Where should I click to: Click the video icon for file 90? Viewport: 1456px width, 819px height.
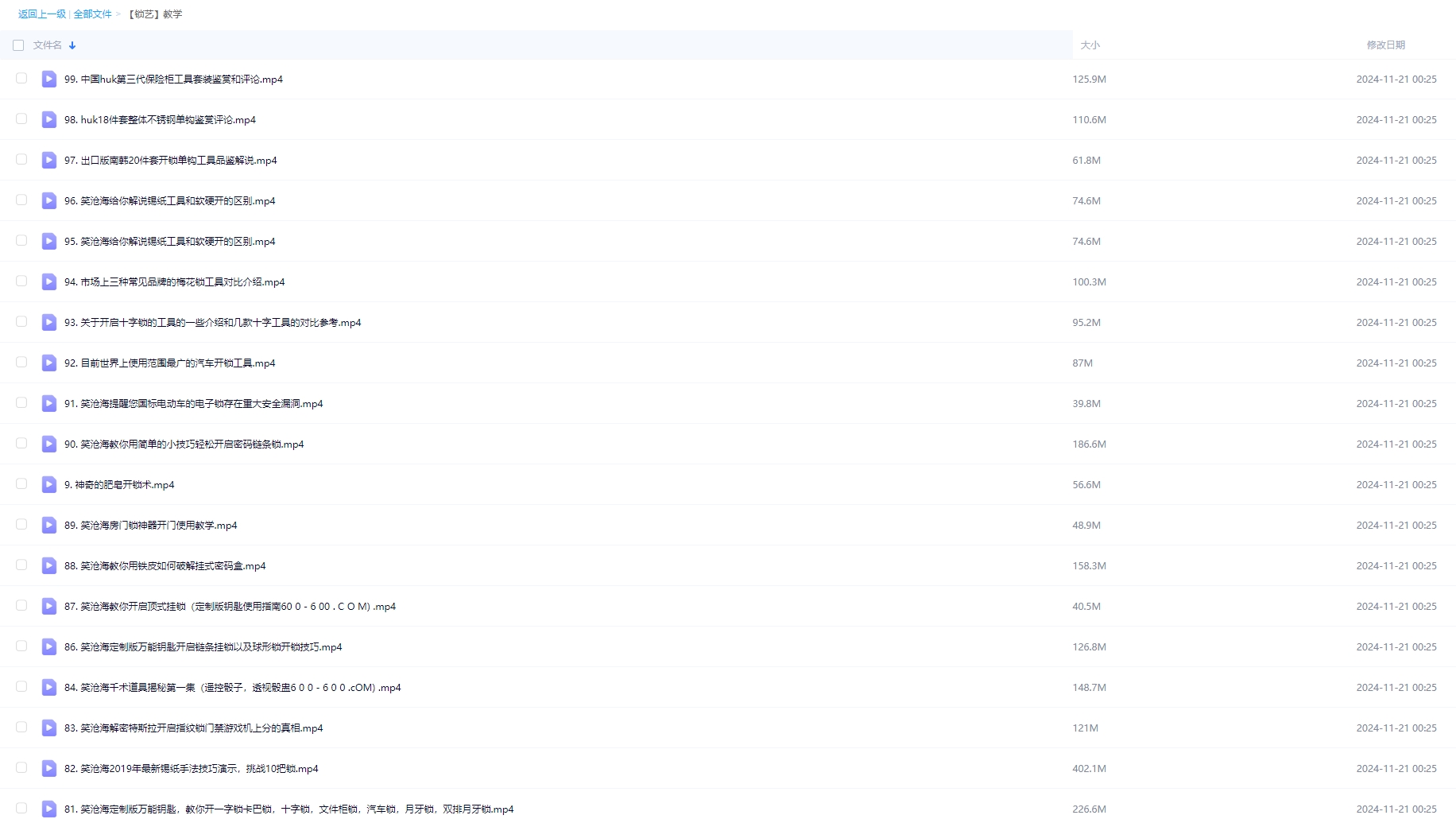coord(49,444)
